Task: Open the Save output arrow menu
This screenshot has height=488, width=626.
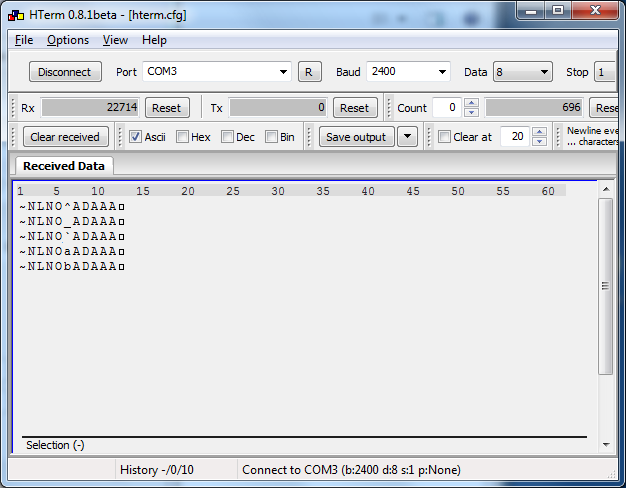Action: tap(407, 137)
